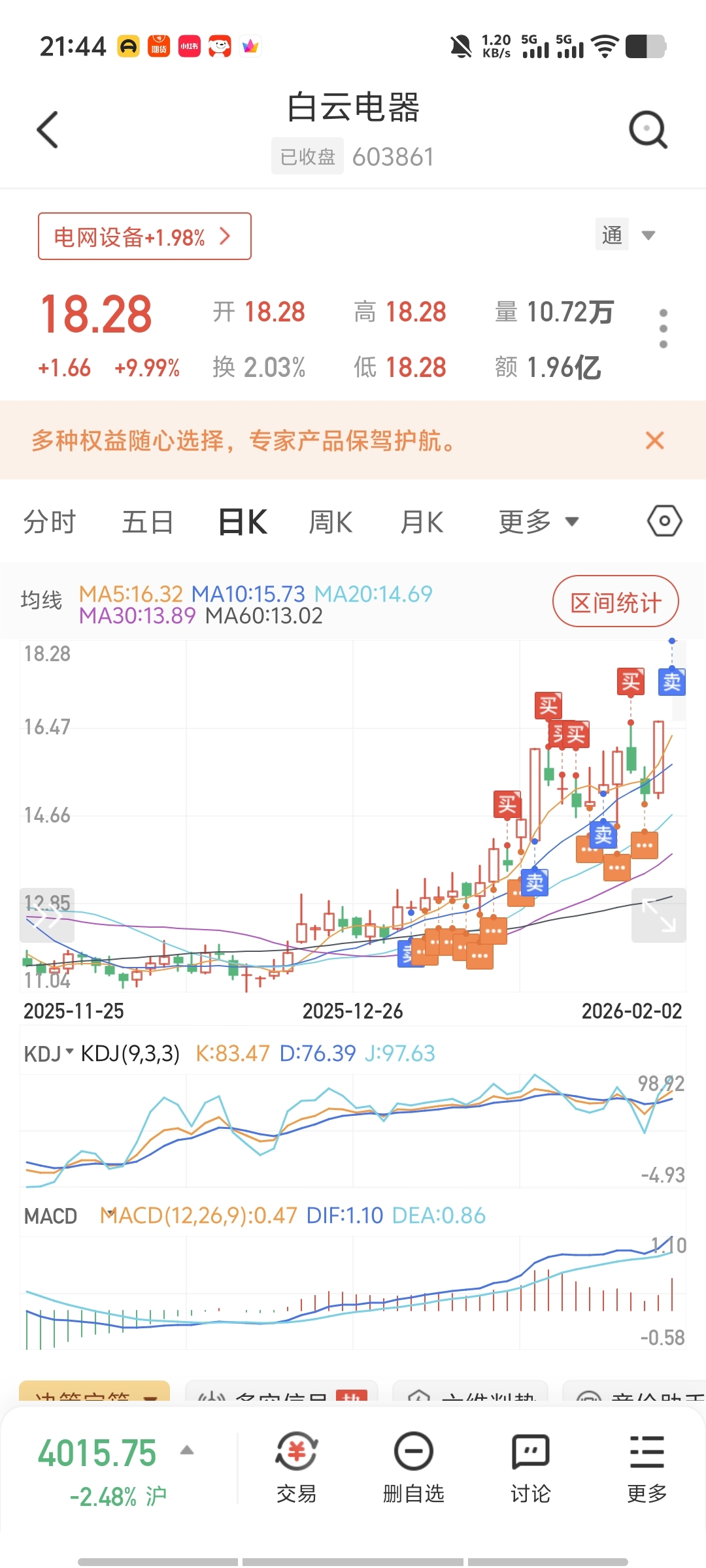
Task: Open the three-dot quote details menu
Action: click(x=664, y=329)
